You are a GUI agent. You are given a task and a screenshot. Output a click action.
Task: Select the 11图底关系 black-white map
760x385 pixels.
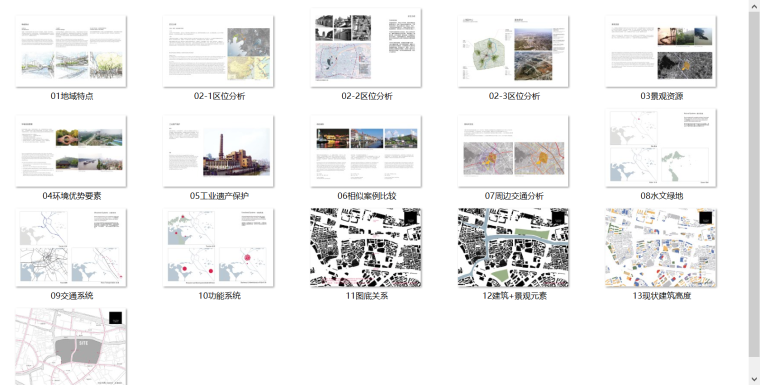coord(366,248)
